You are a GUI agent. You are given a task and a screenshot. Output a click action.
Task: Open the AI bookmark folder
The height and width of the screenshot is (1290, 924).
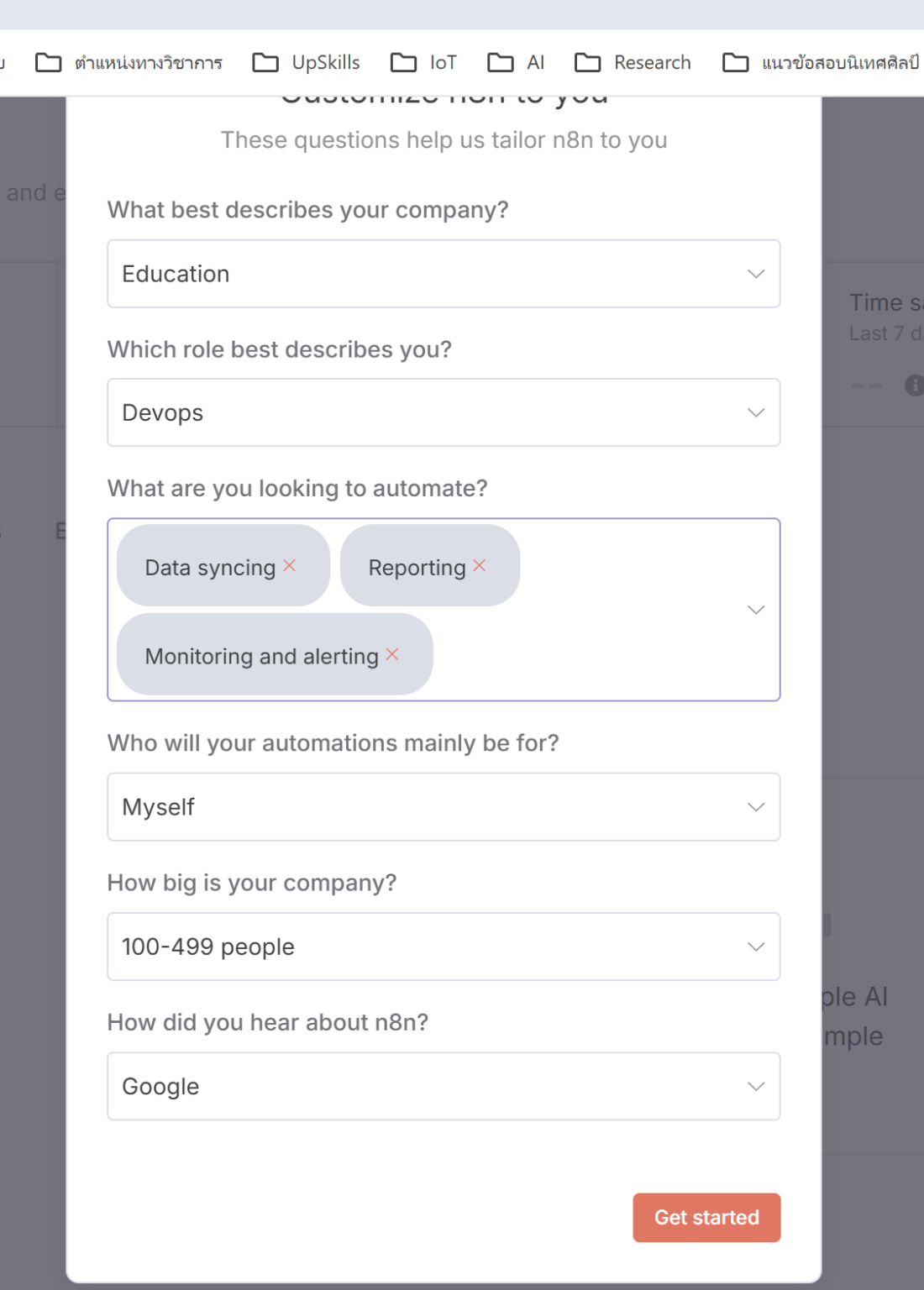point(517,63)
